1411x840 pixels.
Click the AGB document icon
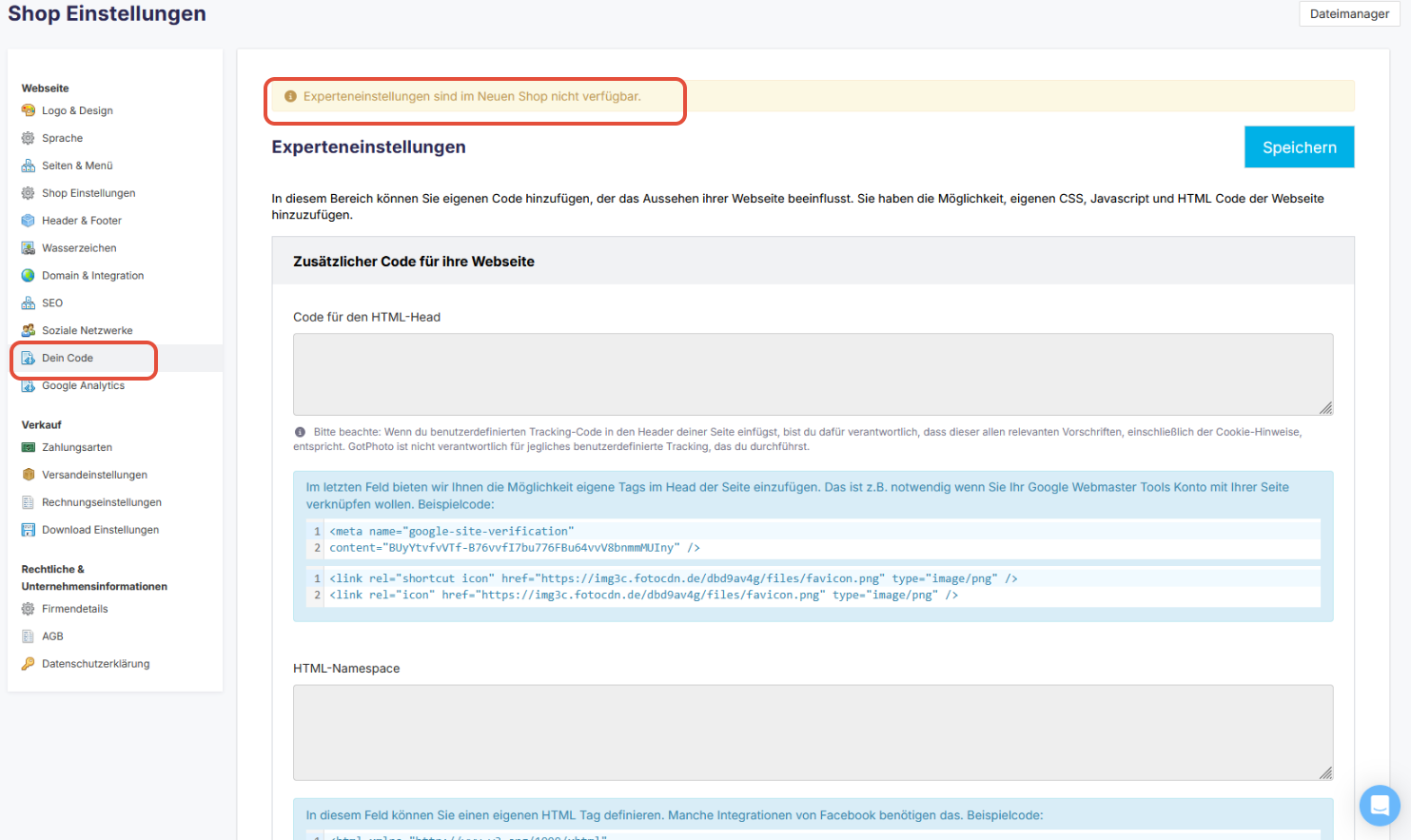pos(29,636)
